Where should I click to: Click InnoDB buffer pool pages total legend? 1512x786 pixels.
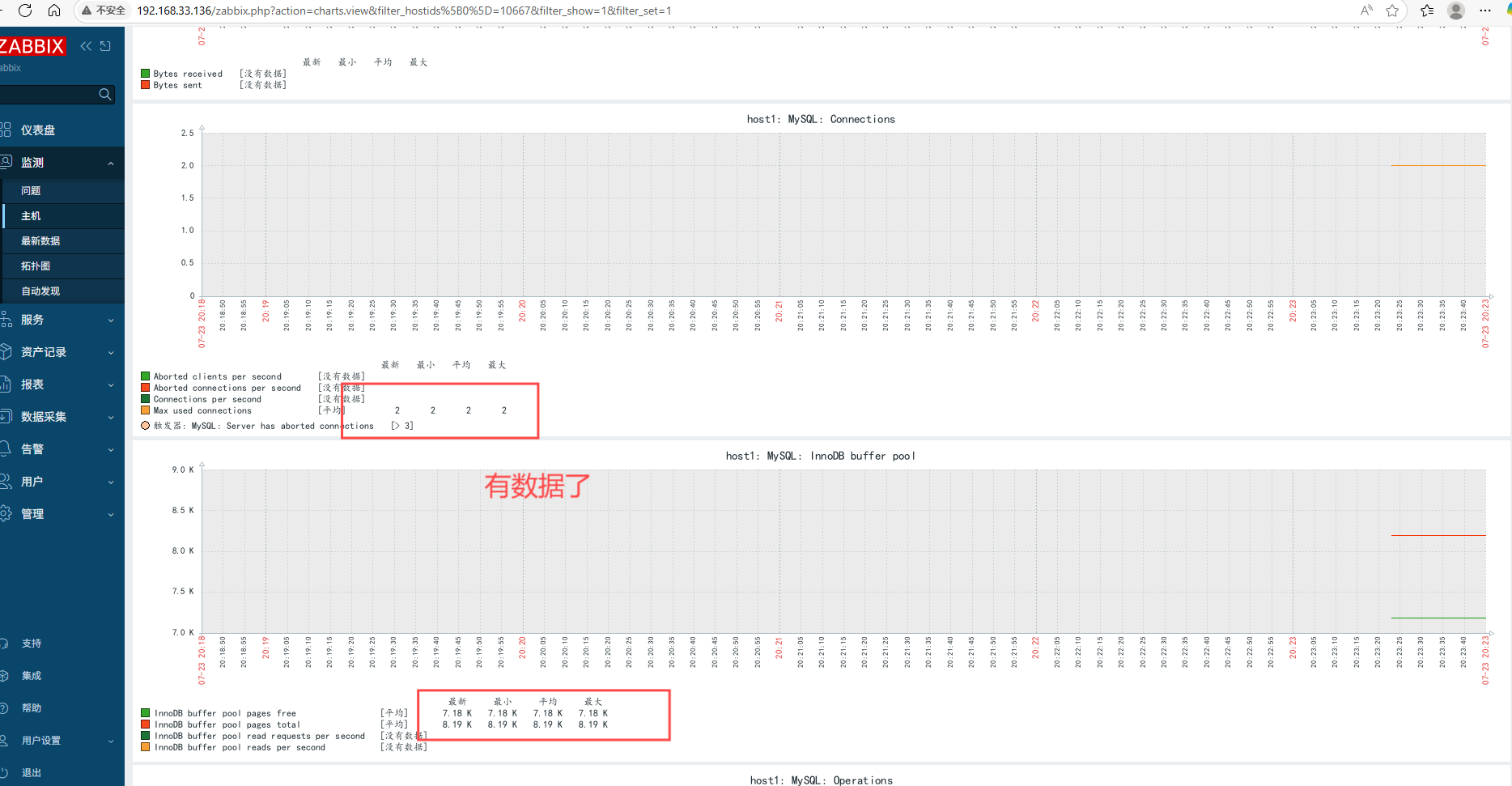(x=227, y=725)
